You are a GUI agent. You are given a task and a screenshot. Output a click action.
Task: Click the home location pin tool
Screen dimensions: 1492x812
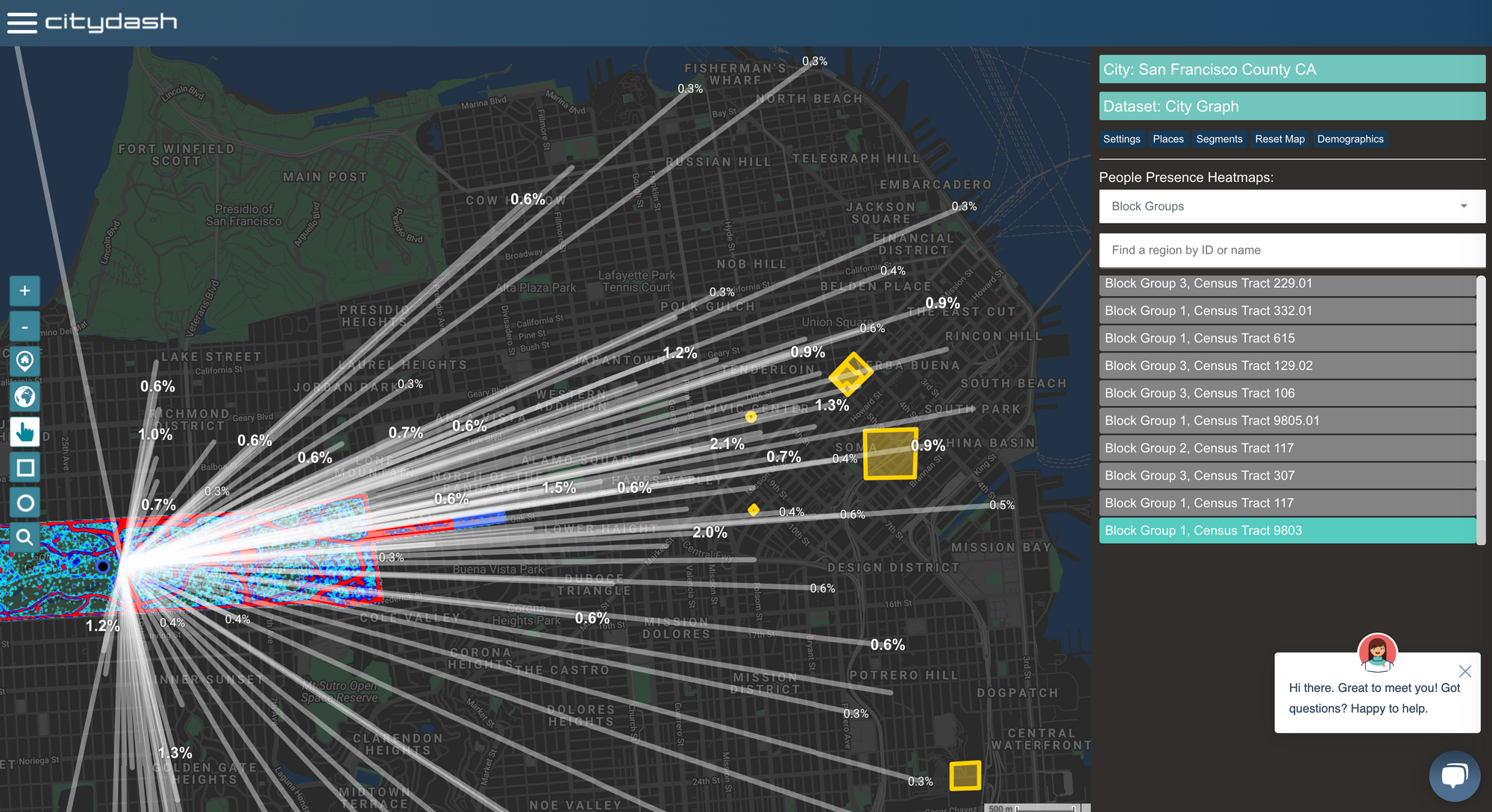pyautogui.click(x=25, y=362)
